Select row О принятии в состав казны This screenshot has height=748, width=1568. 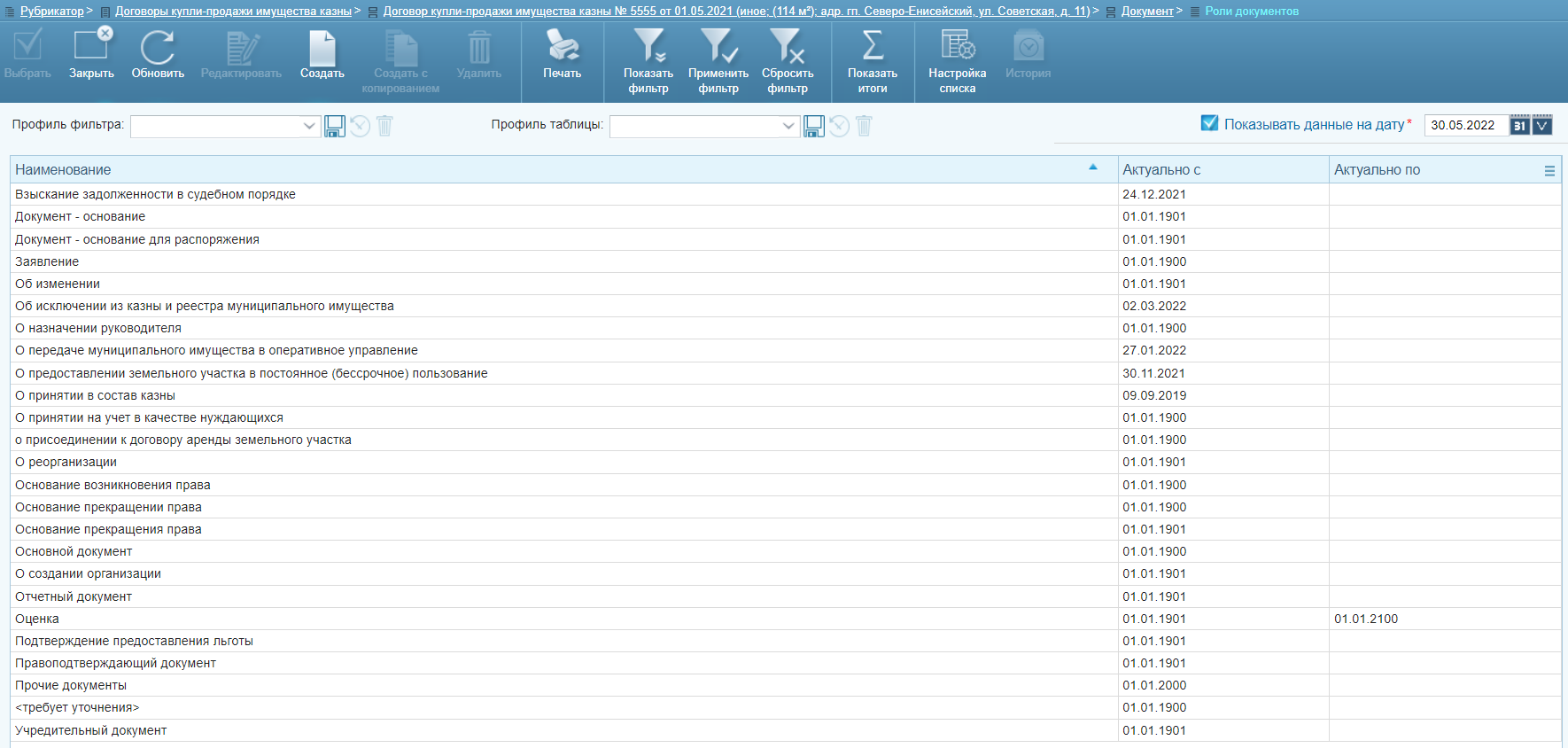[785, 395]
